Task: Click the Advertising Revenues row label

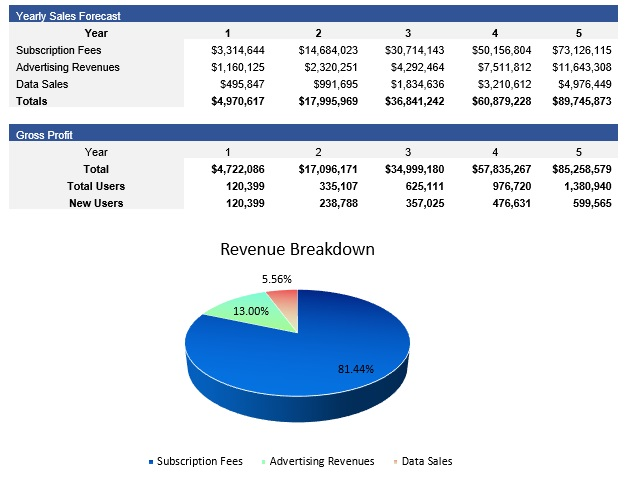Action: tap(68, 67)
